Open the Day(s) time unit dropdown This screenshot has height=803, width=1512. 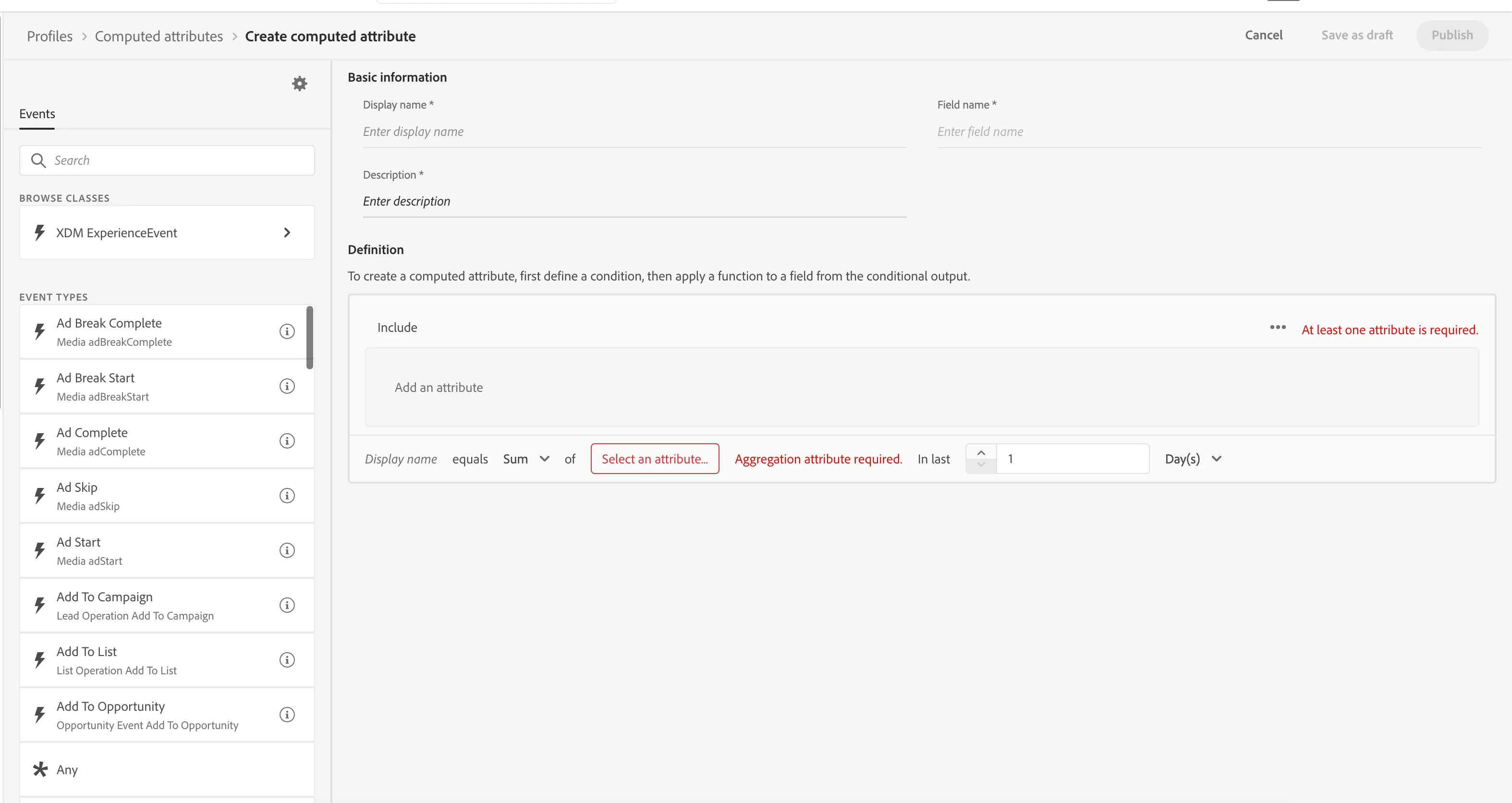coord(1193,459)
